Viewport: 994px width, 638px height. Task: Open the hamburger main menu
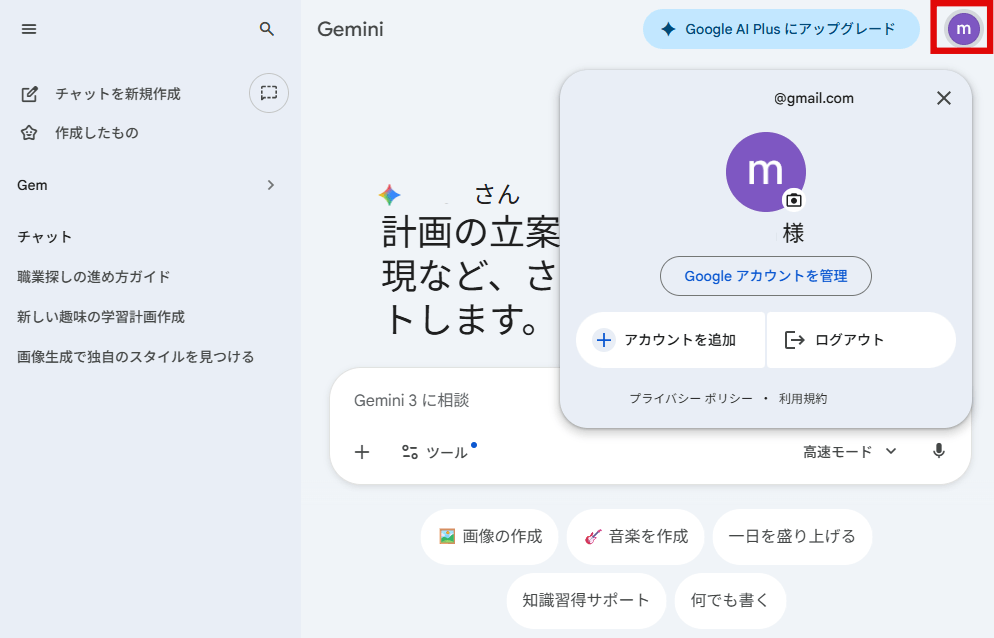click(x=29, y=29)
